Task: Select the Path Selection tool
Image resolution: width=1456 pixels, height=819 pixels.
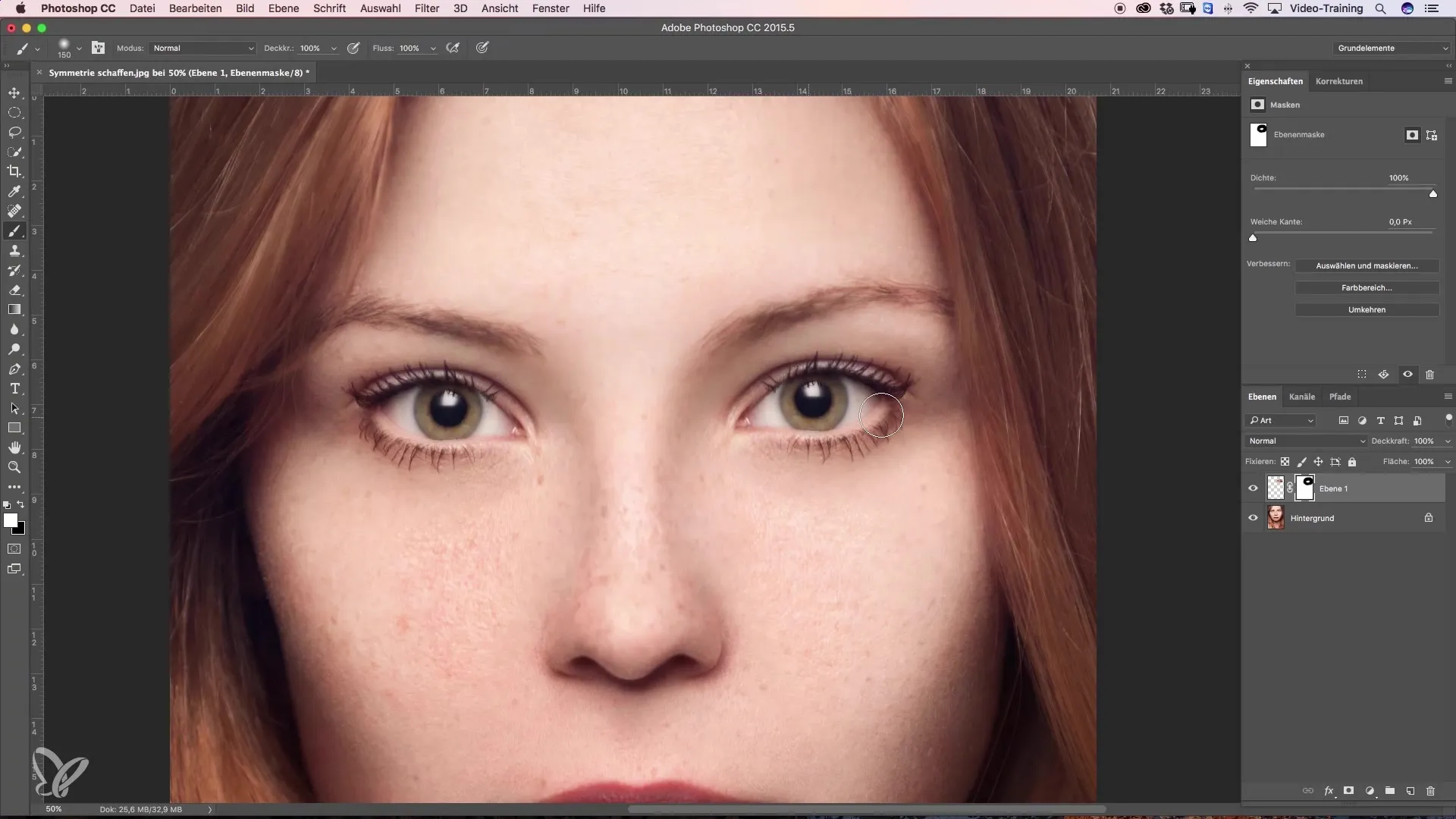Action: [x=14, y=409]
